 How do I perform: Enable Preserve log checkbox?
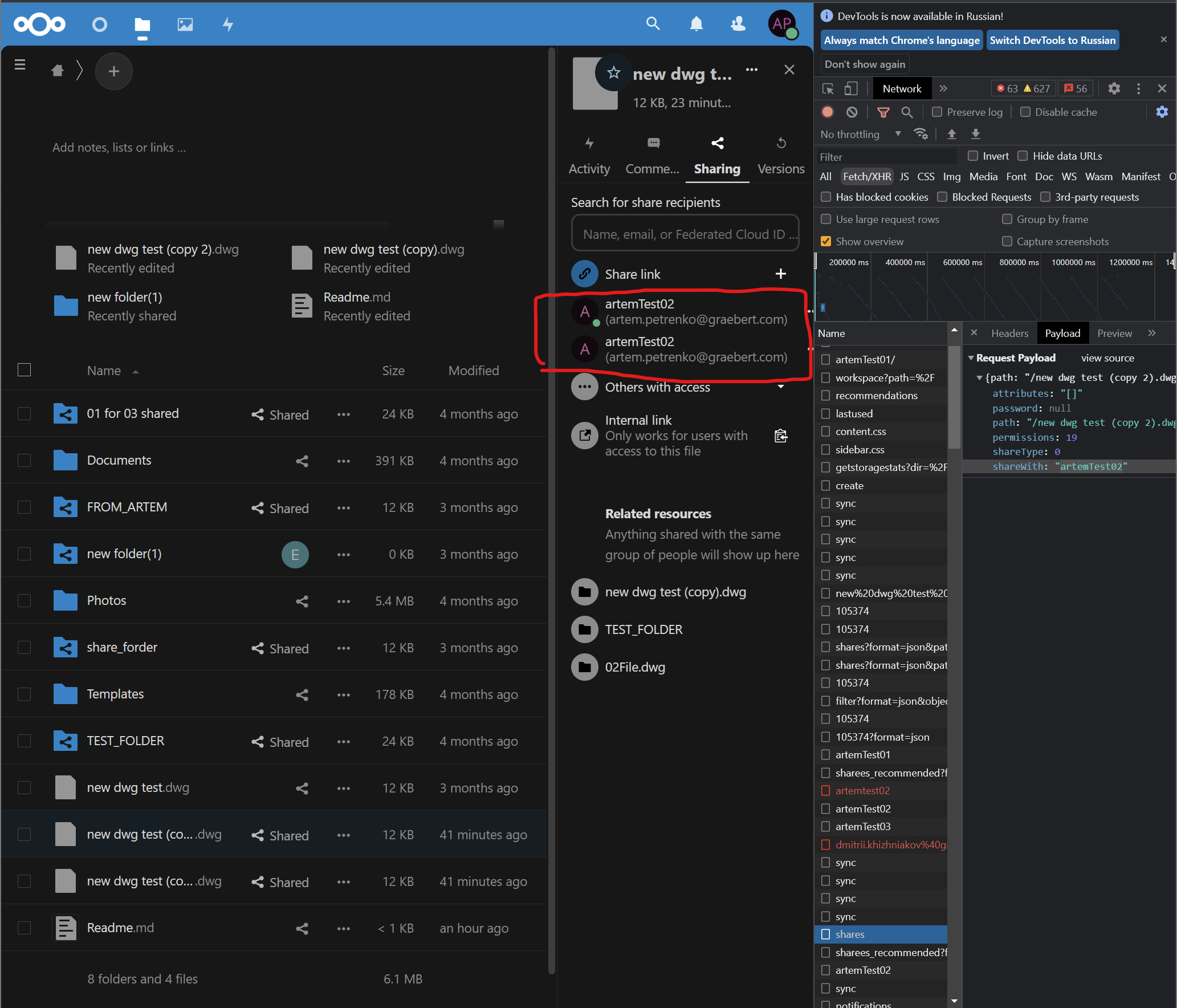[x=937, y=112]
